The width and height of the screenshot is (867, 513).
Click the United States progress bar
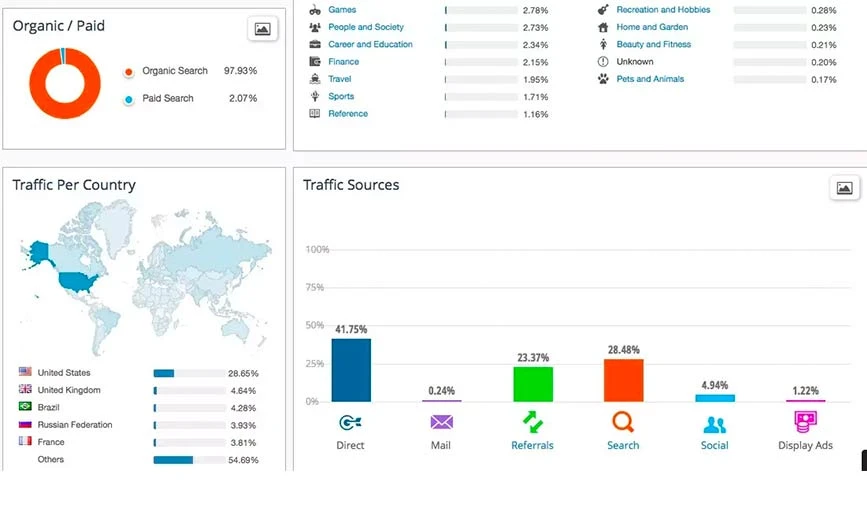[189, 373]
